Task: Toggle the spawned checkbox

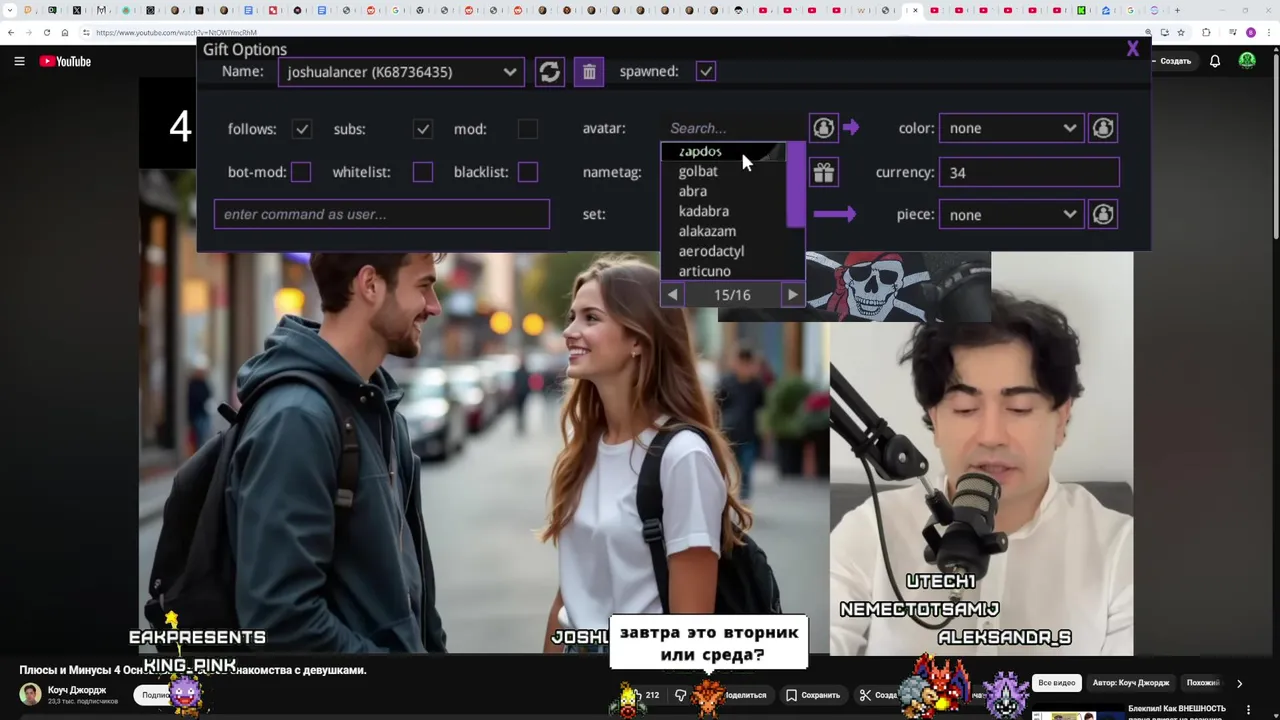Action: pos(706,71)
